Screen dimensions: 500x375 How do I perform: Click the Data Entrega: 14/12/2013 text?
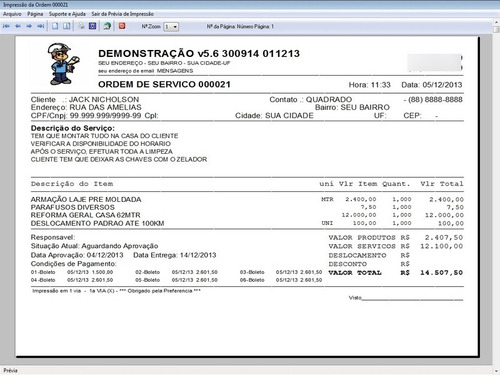[x=175, y=255]
